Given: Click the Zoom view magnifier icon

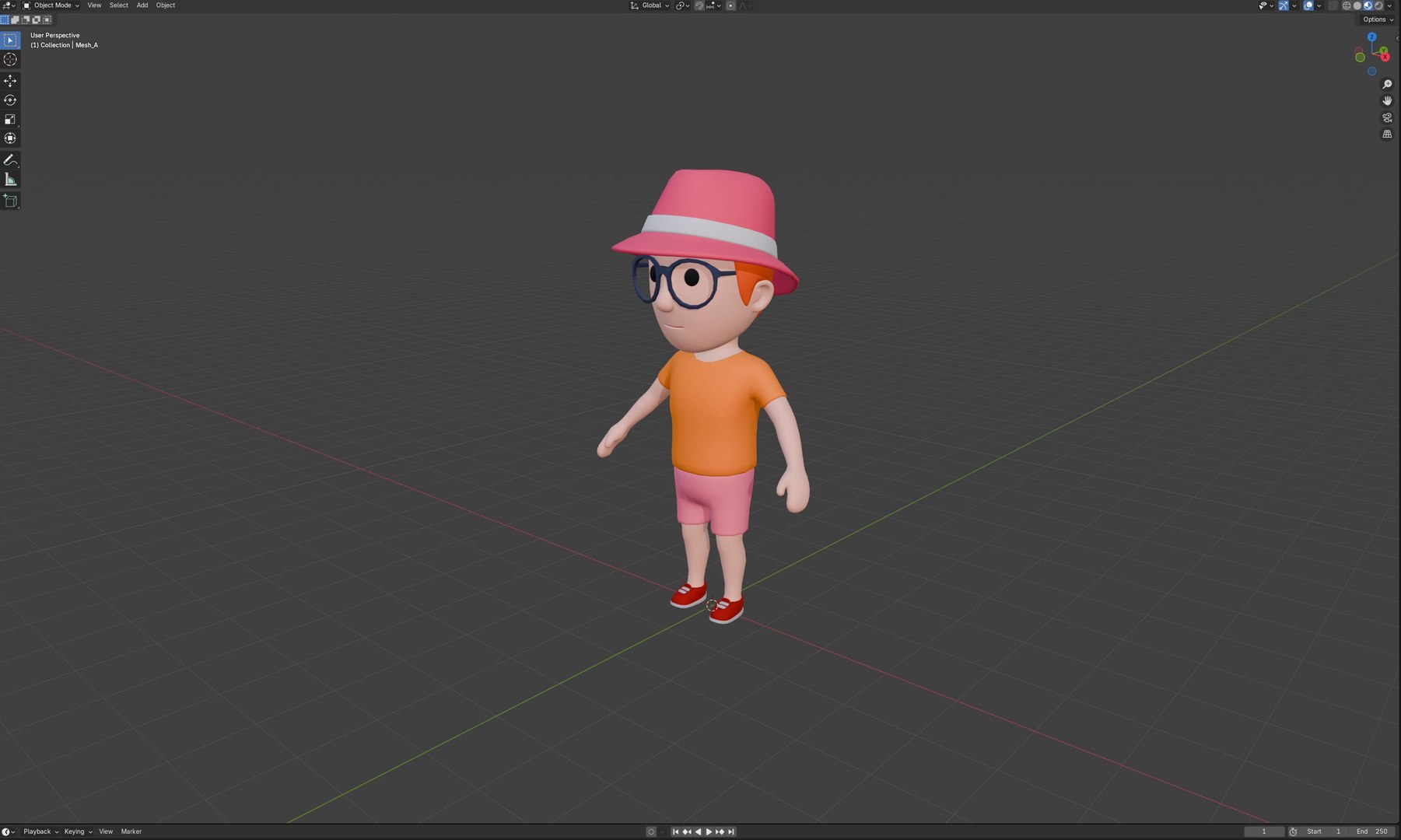Looking at the screenshot, I should [1387, 84].
